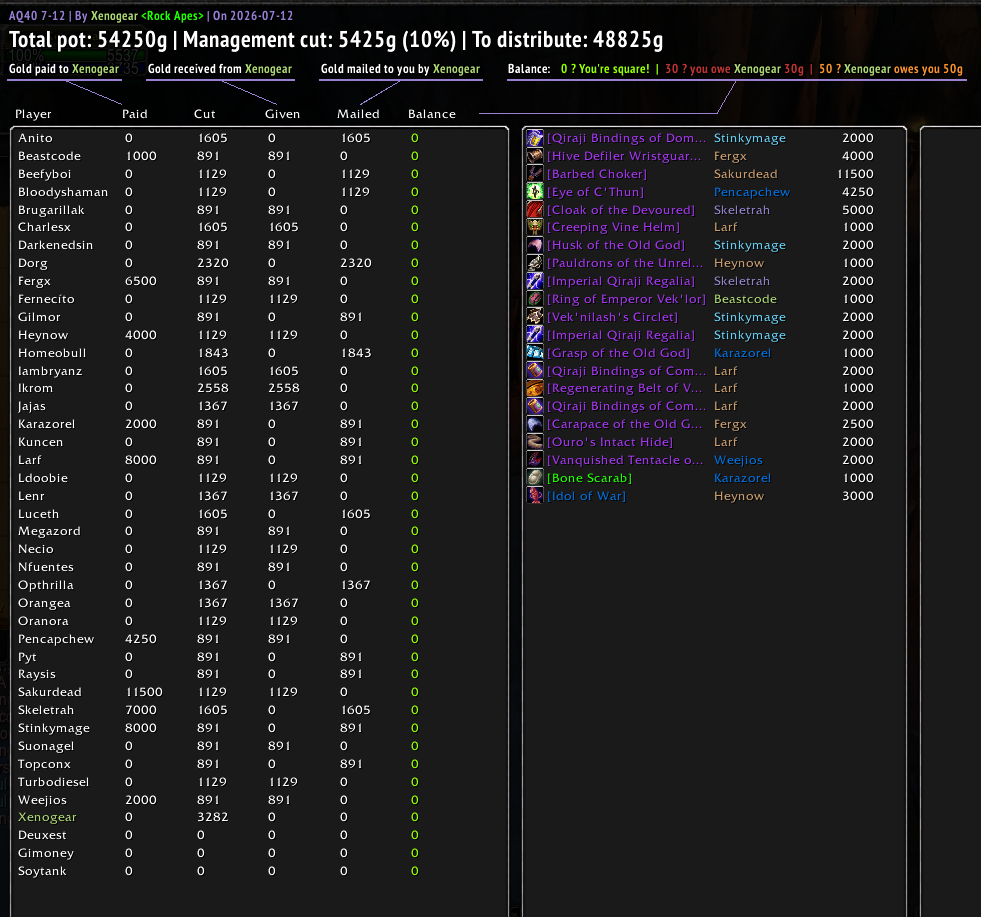981x917 pixels.
Task: Click the Hive Defiler Wristguards item icon
Action: (x=534, y=156)
